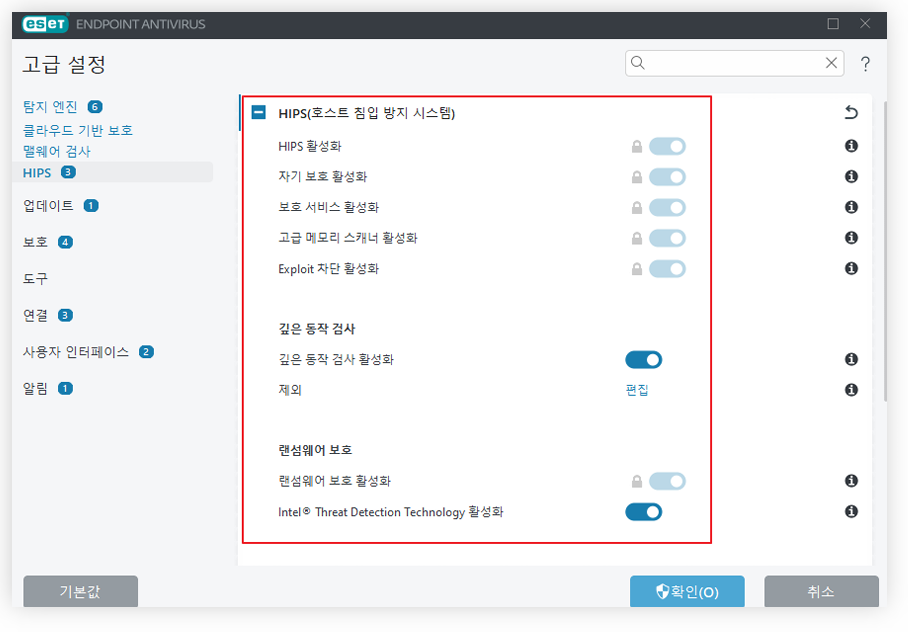Click lock icon beside 랜섬웨어 보호 활성화
Screen dimensions: 908x632
(x=637, y=481)
